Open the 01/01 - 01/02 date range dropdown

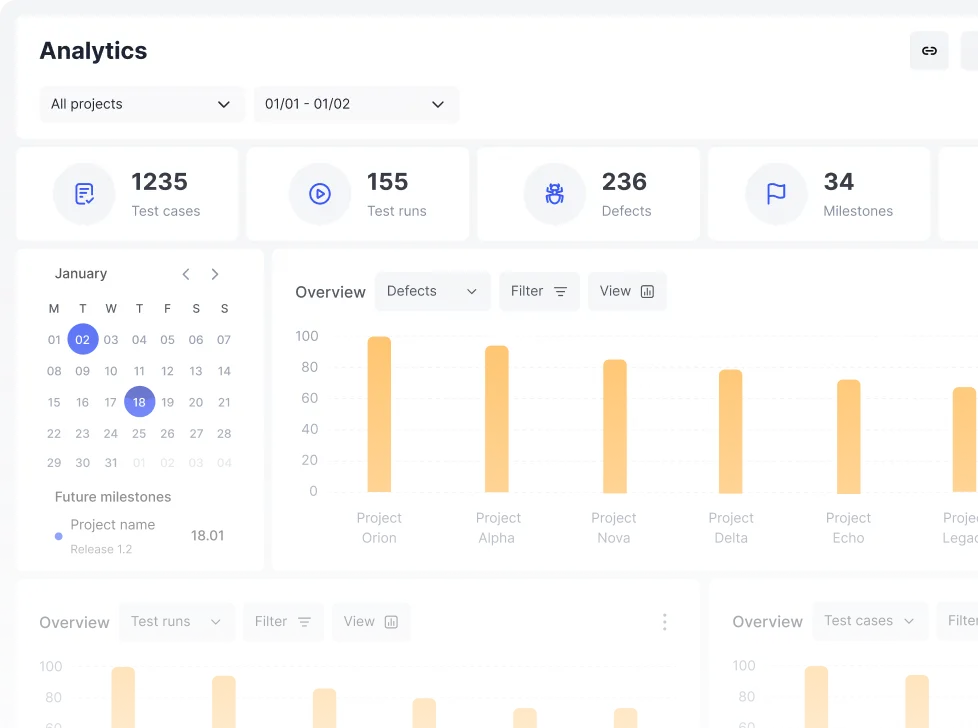(x=356, y=104)
